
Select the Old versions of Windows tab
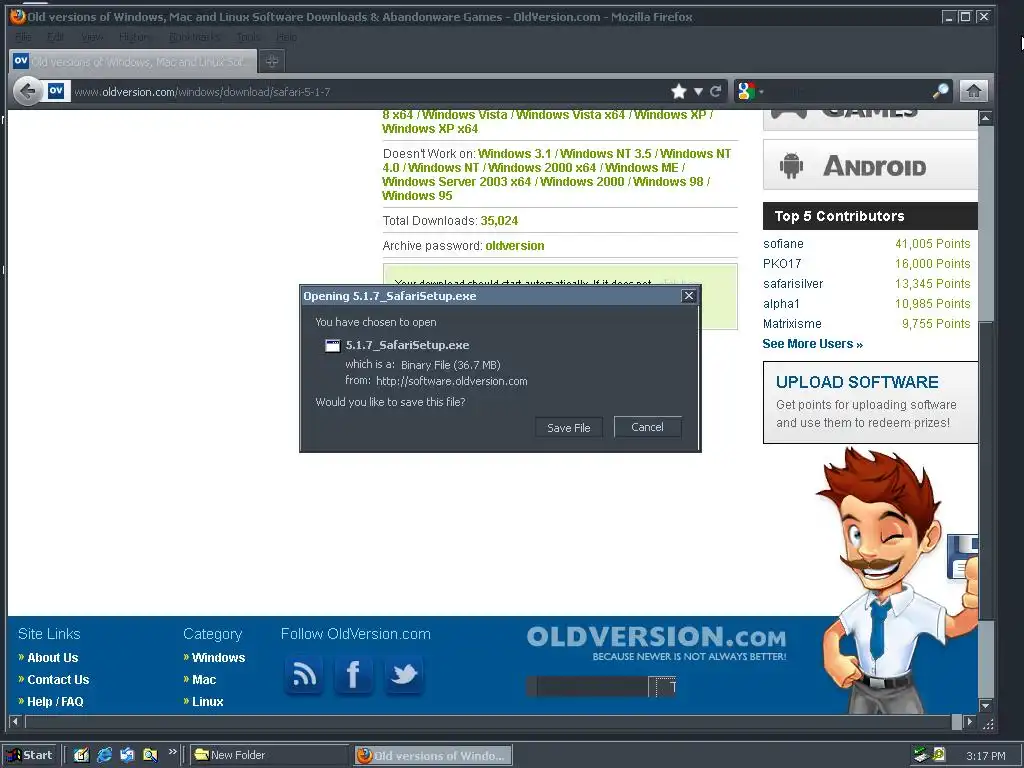(x=133, y=61)
